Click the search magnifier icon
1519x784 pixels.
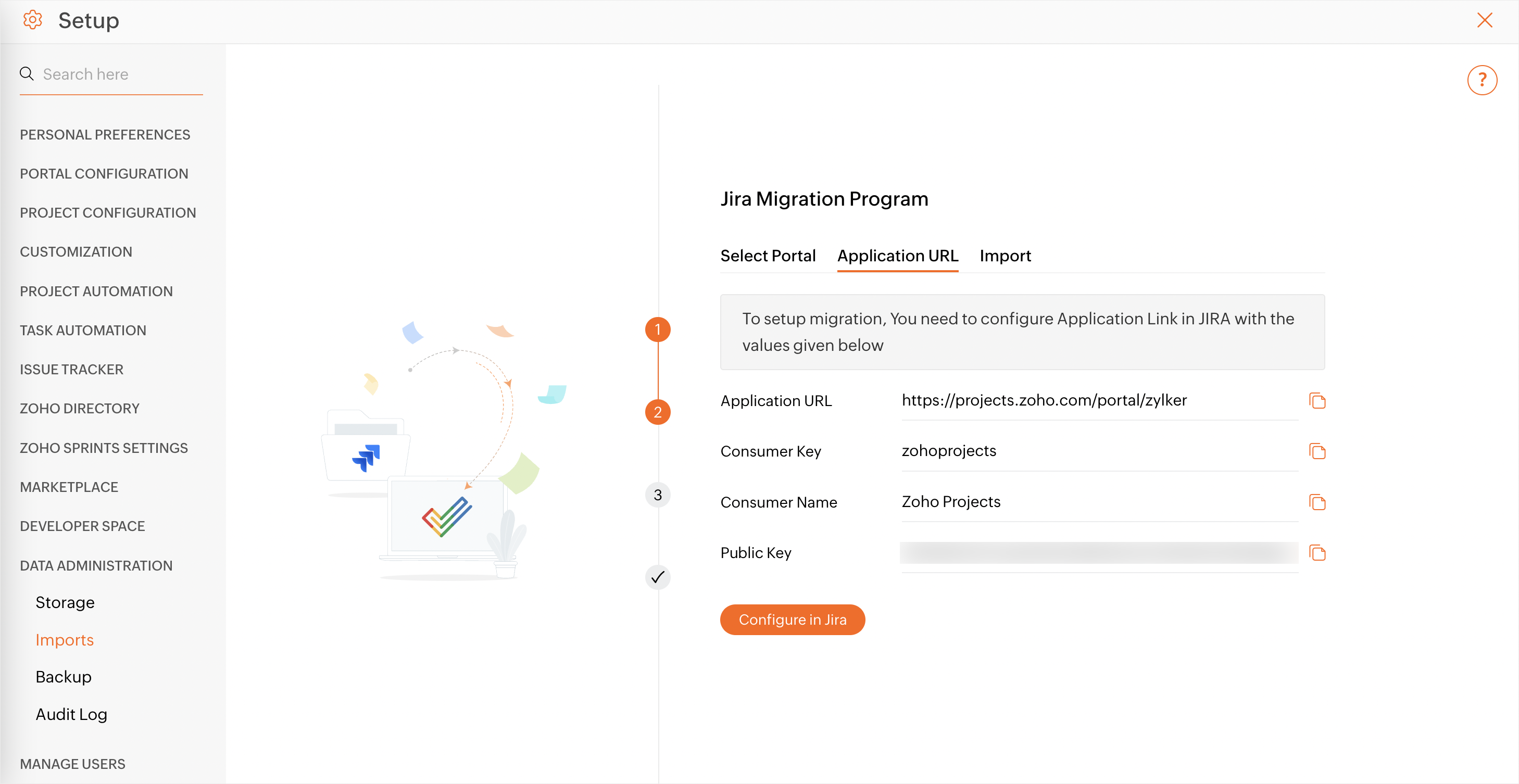click(x=27, y=74)
